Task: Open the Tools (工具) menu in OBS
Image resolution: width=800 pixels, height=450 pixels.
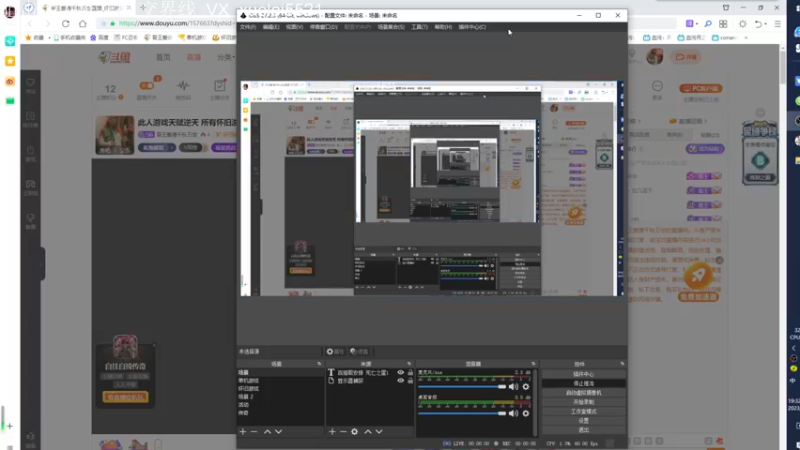Action: tap(419, 27)
